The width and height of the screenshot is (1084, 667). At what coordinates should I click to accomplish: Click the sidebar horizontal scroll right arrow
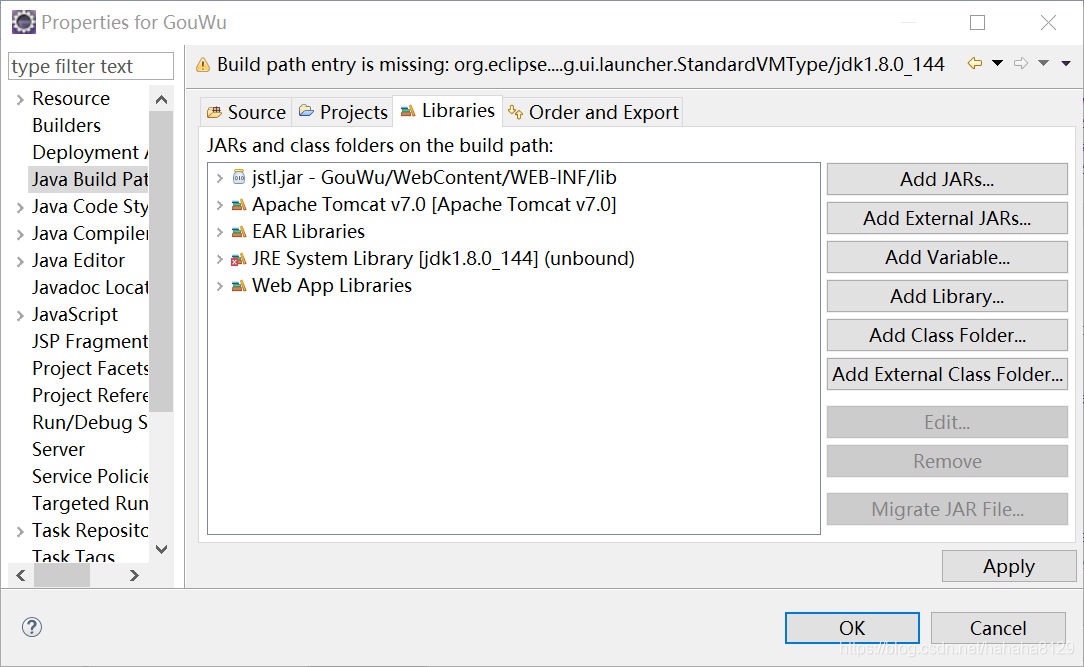tap(134, 575)
